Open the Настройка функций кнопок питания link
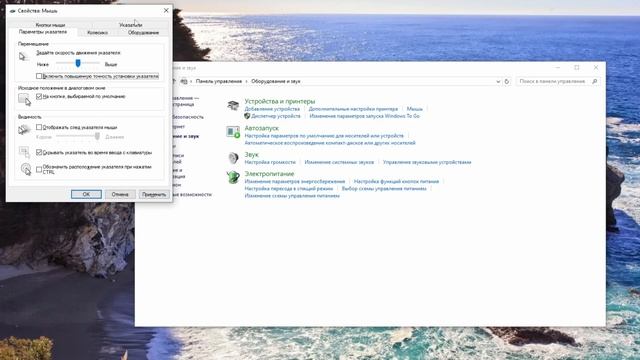Image resolution: width=640 pixels, height=360 pixels. (x=396, y=181)
